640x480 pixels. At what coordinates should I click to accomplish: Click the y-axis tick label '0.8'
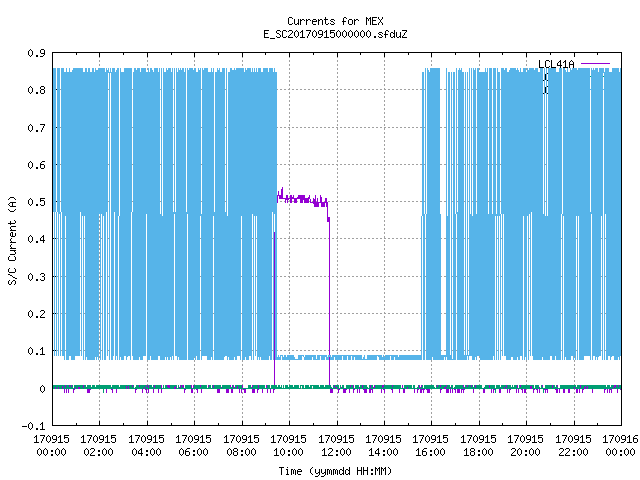pyautogui.click(x=36, y=90)
